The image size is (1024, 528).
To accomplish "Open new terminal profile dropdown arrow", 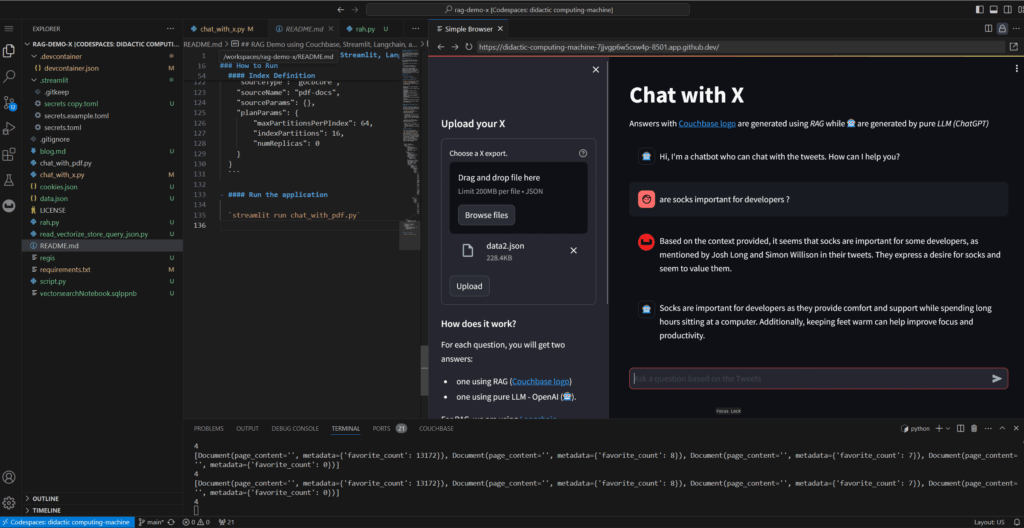I will point(948,429).
